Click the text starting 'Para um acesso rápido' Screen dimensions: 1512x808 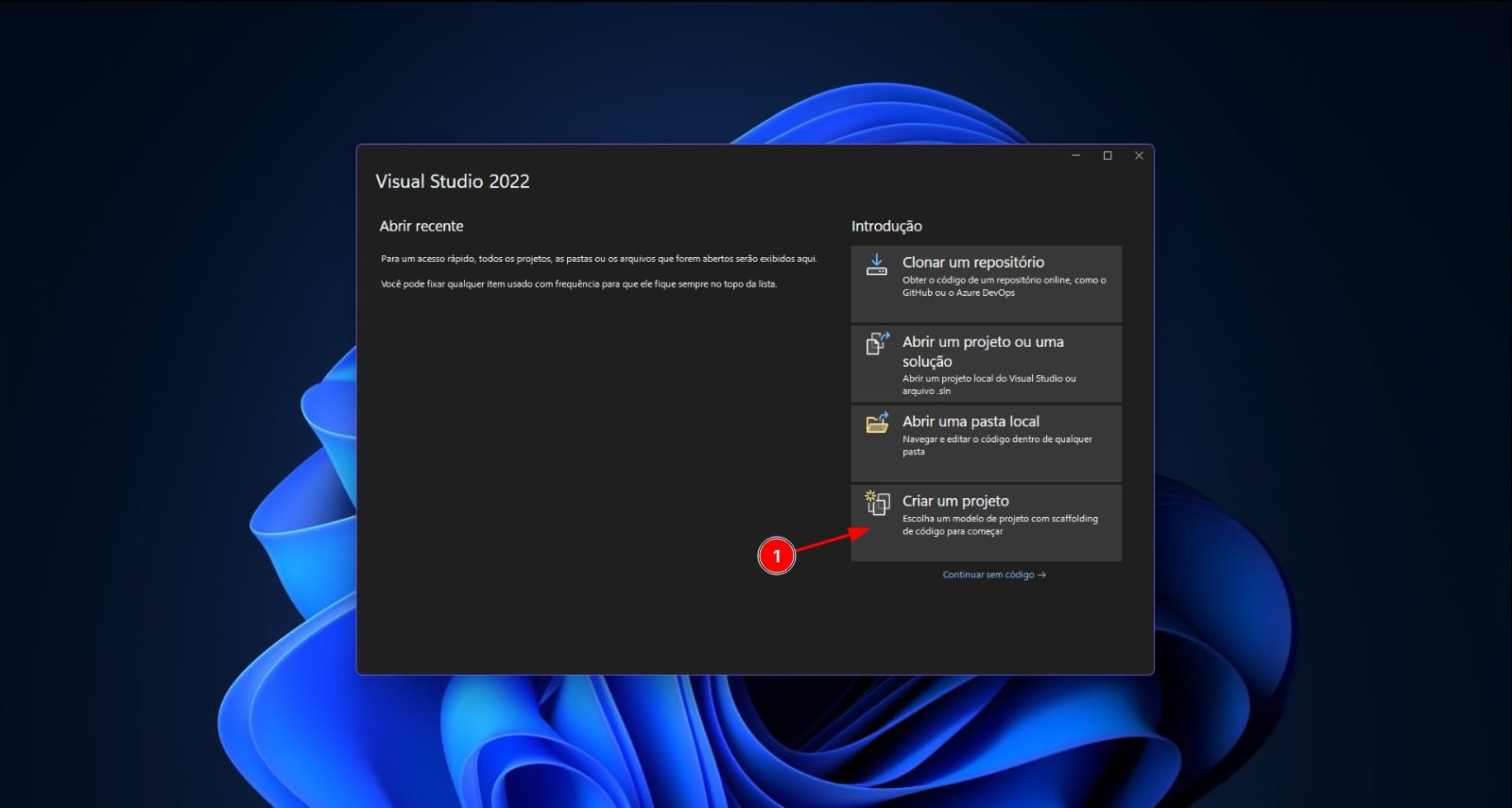pyautogui.click(x=599, y=259)
